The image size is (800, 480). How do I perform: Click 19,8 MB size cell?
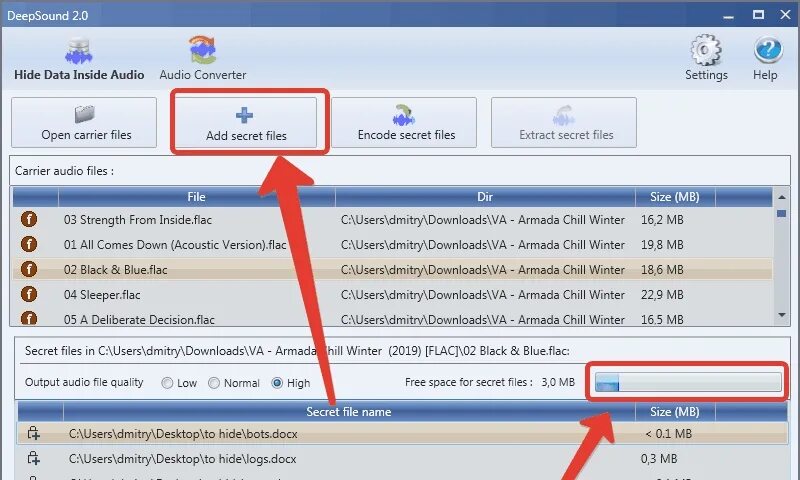point(662,245)
